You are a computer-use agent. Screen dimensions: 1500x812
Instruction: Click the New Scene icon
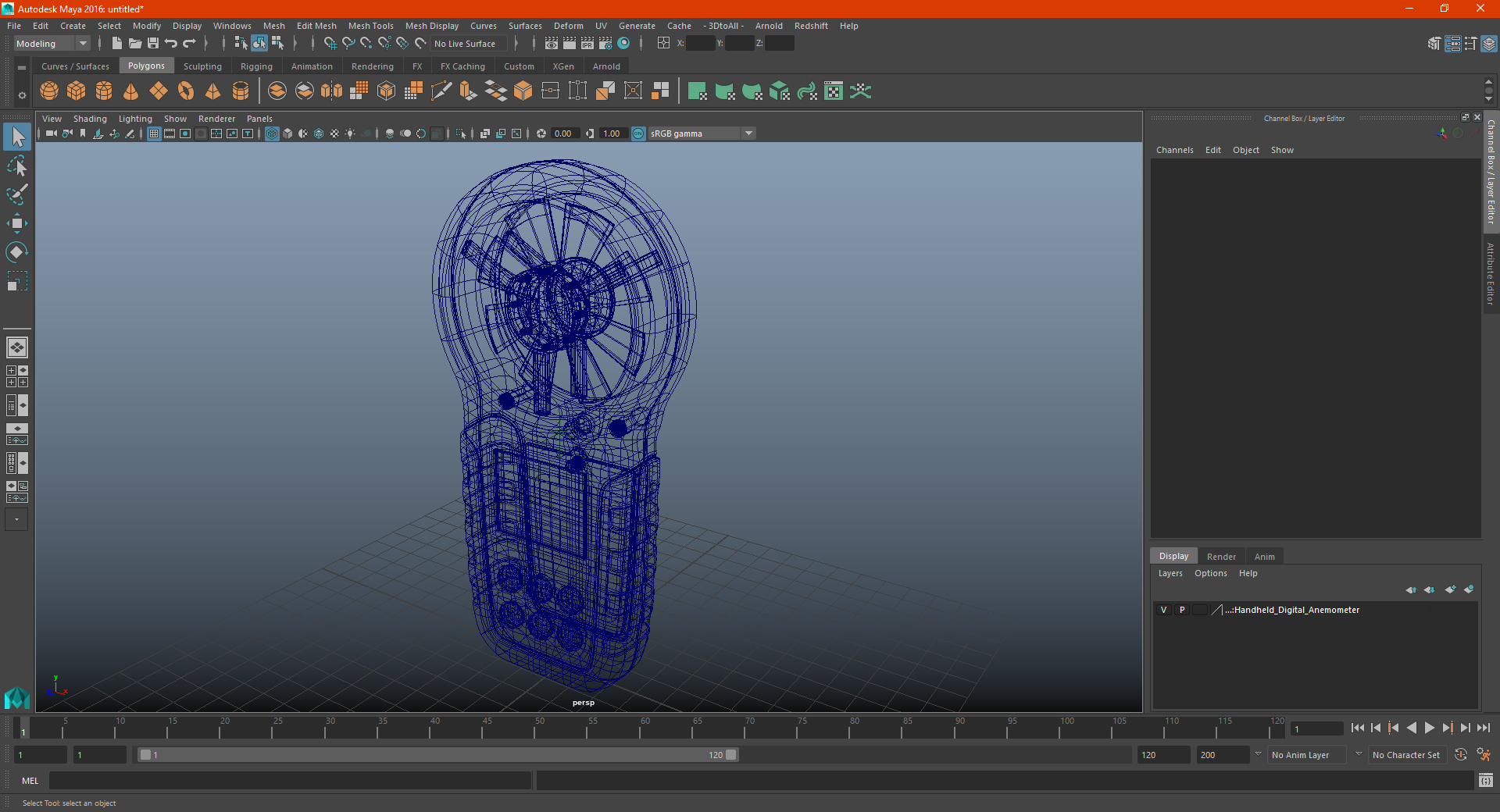point(117,44)
